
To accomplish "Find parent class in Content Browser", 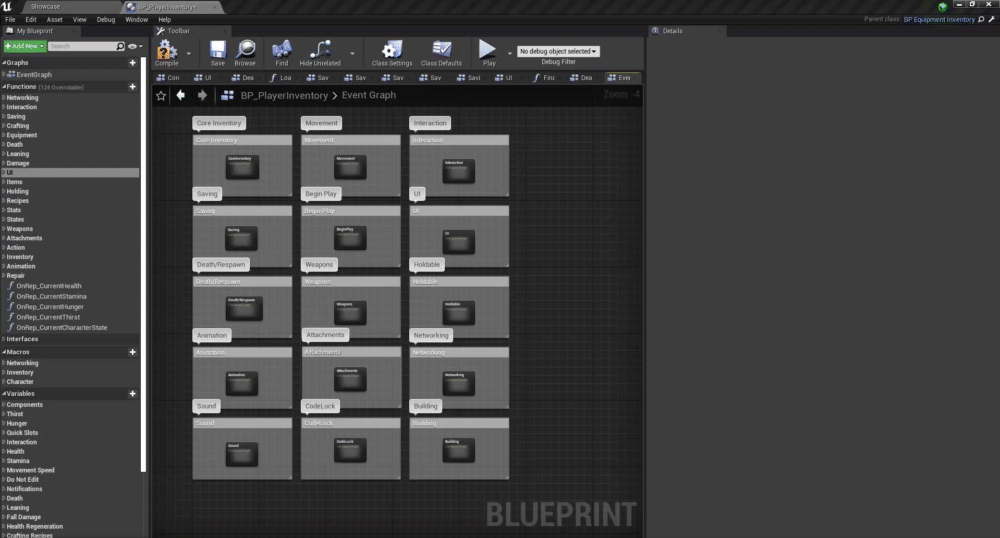I will pyautogui.click(x=981, y=19).
